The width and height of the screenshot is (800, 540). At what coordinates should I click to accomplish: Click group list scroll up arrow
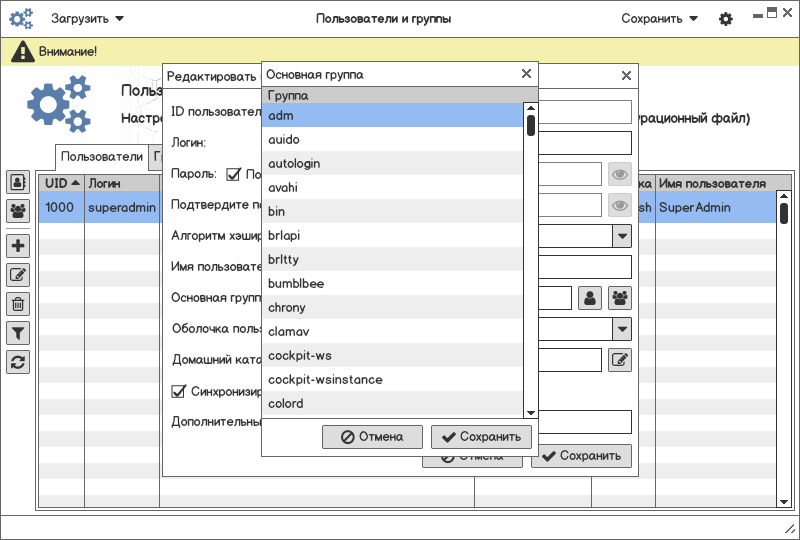click(531, 108)
